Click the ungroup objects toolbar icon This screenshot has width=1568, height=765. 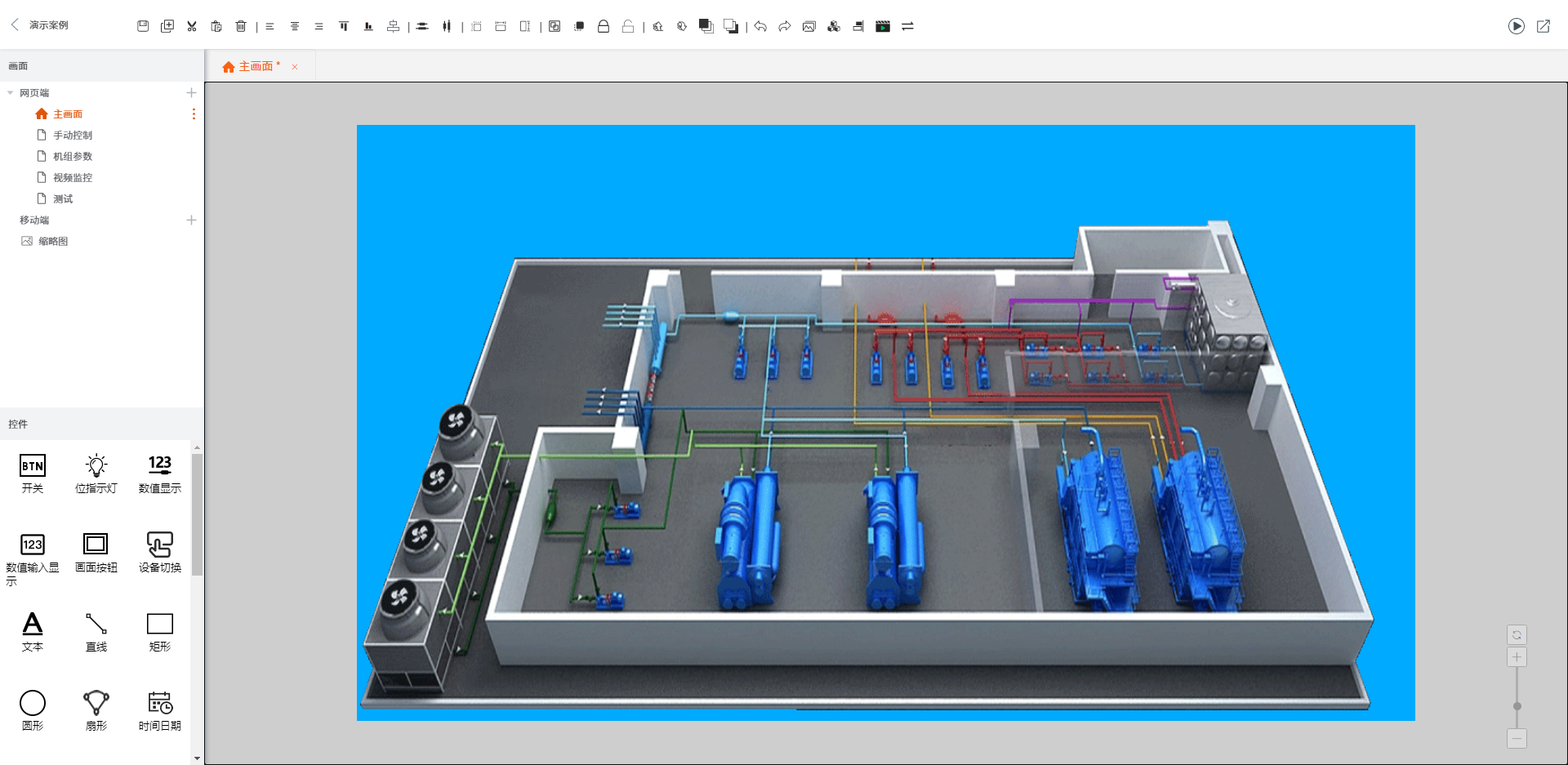point(579,26)
